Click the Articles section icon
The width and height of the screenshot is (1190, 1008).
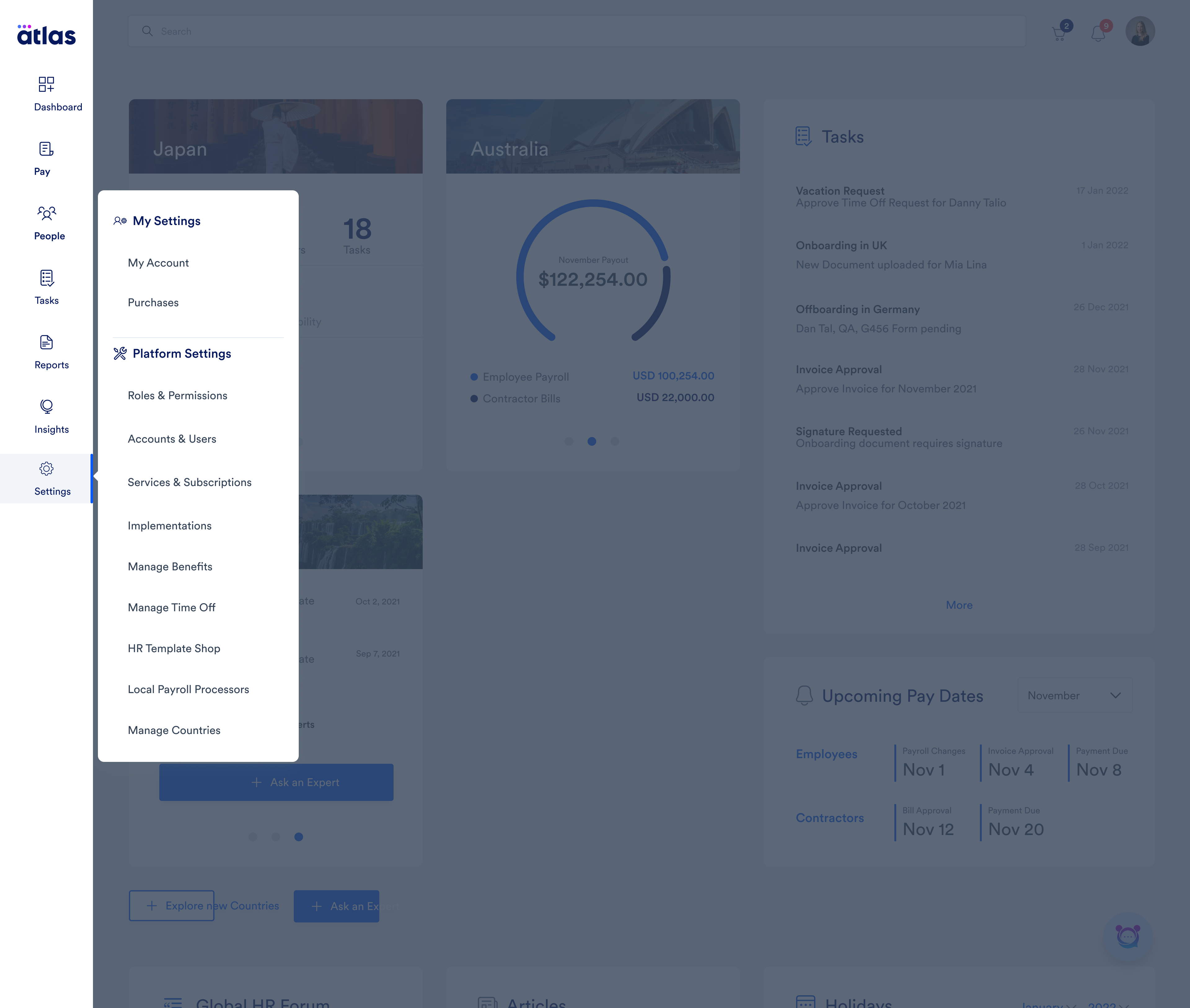[x=487, y=1002]
